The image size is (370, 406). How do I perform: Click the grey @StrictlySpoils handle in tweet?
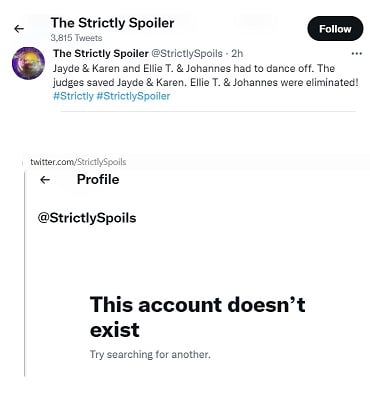click(x=187, y=53)
